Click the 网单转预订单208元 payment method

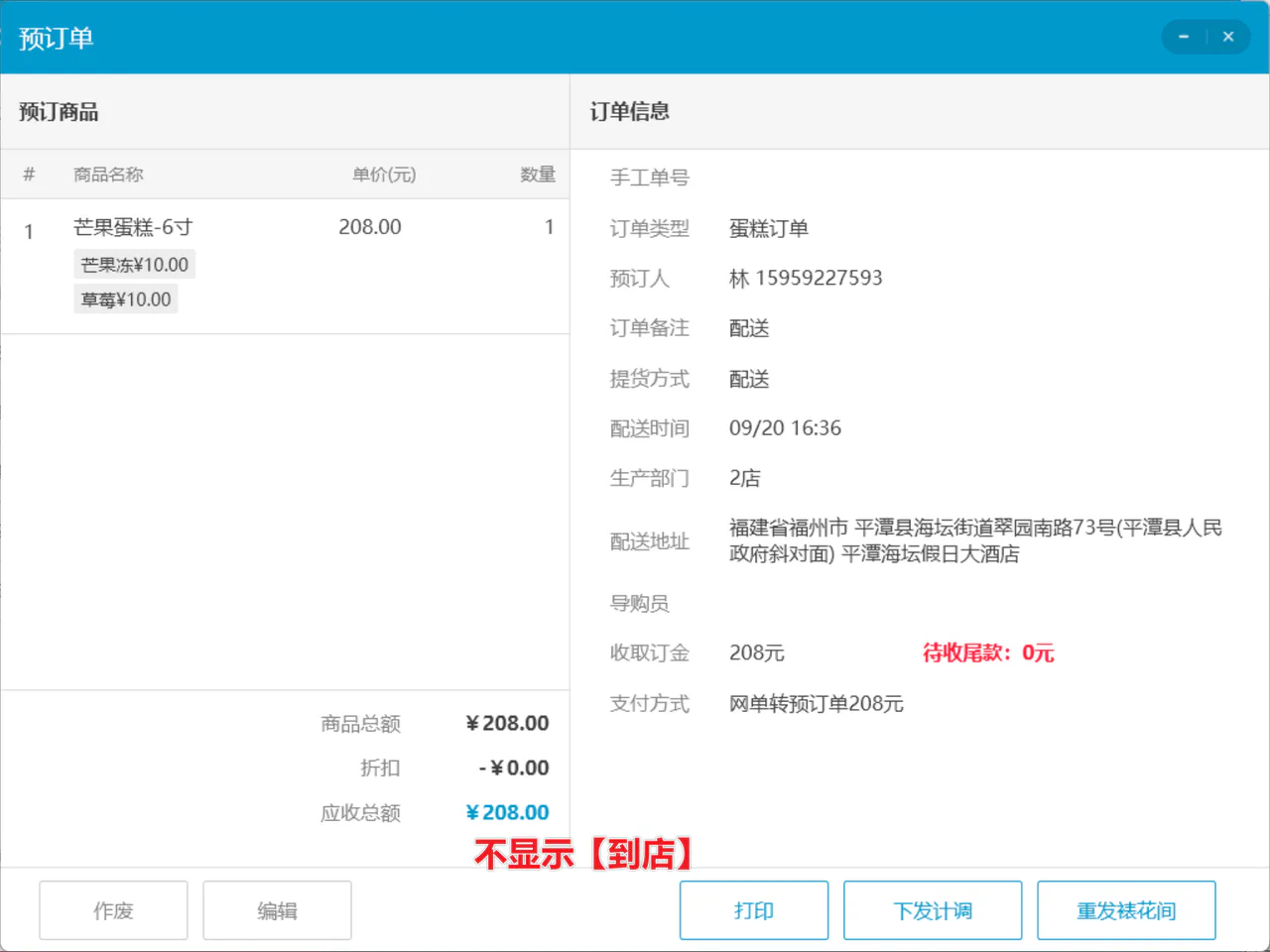(x=817, y=703)
